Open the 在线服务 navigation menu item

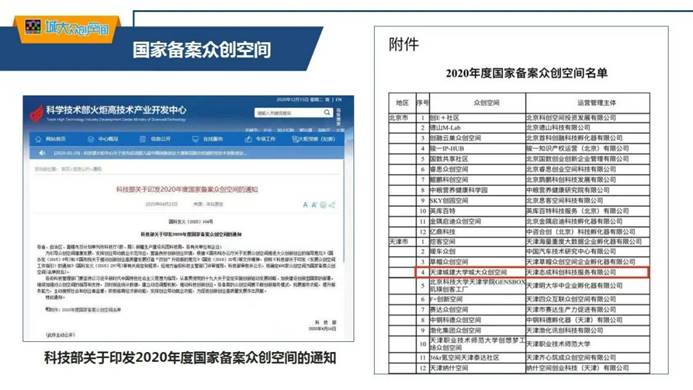(x=208, y=139)
